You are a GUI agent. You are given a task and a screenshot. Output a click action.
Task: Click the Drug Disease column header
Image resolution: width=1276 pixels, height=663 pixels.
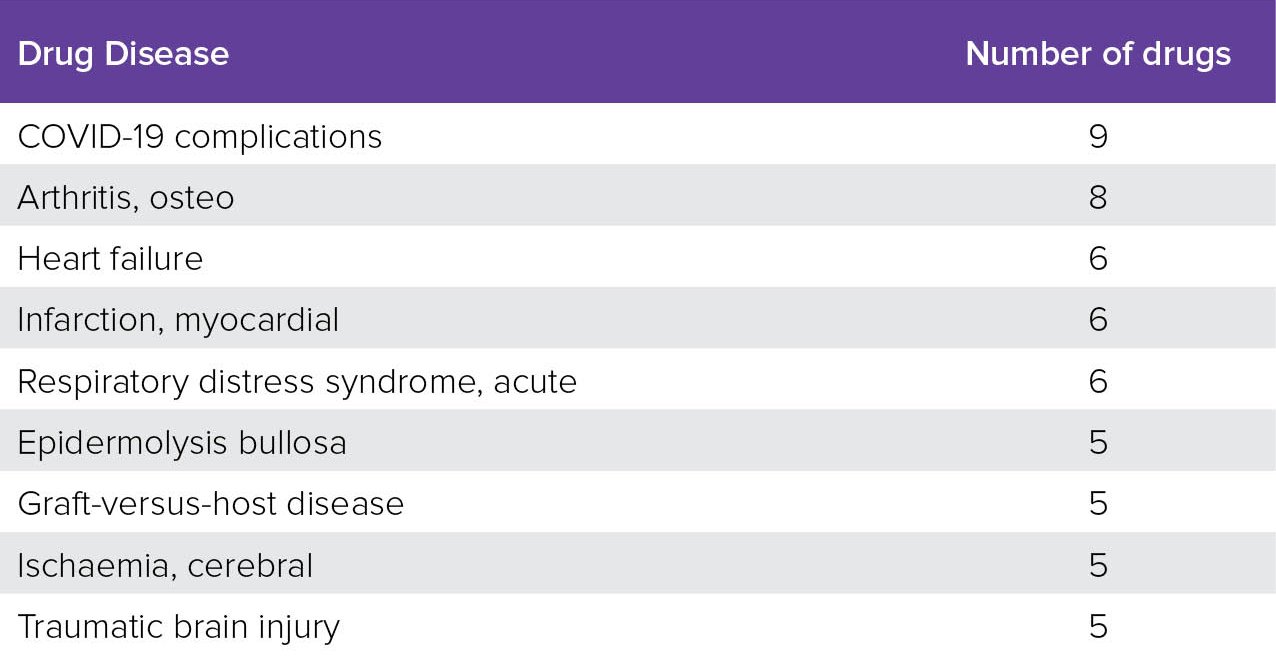point(123,53)
